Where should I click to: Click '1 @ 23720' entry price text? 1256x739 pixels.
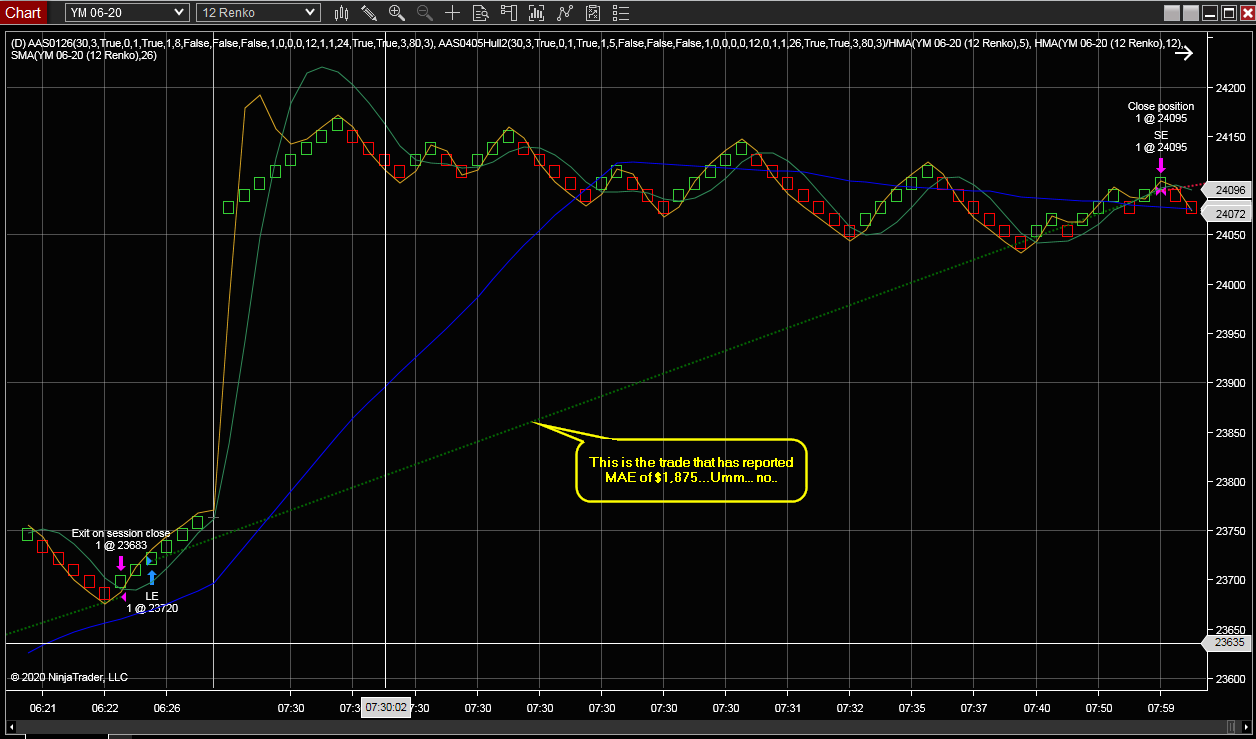(152, 608)
